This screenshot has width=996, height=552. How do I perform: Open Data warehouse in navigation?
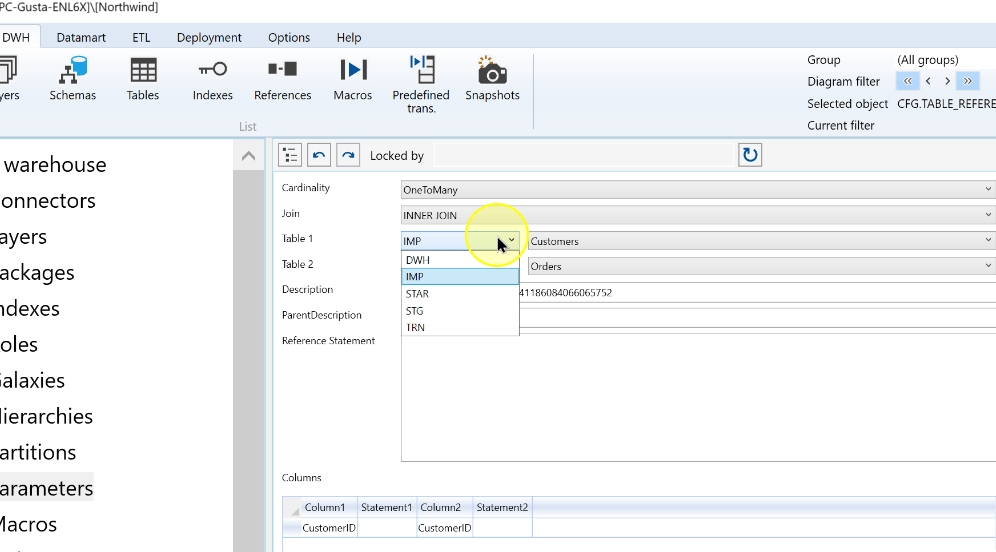coord(53,165)
